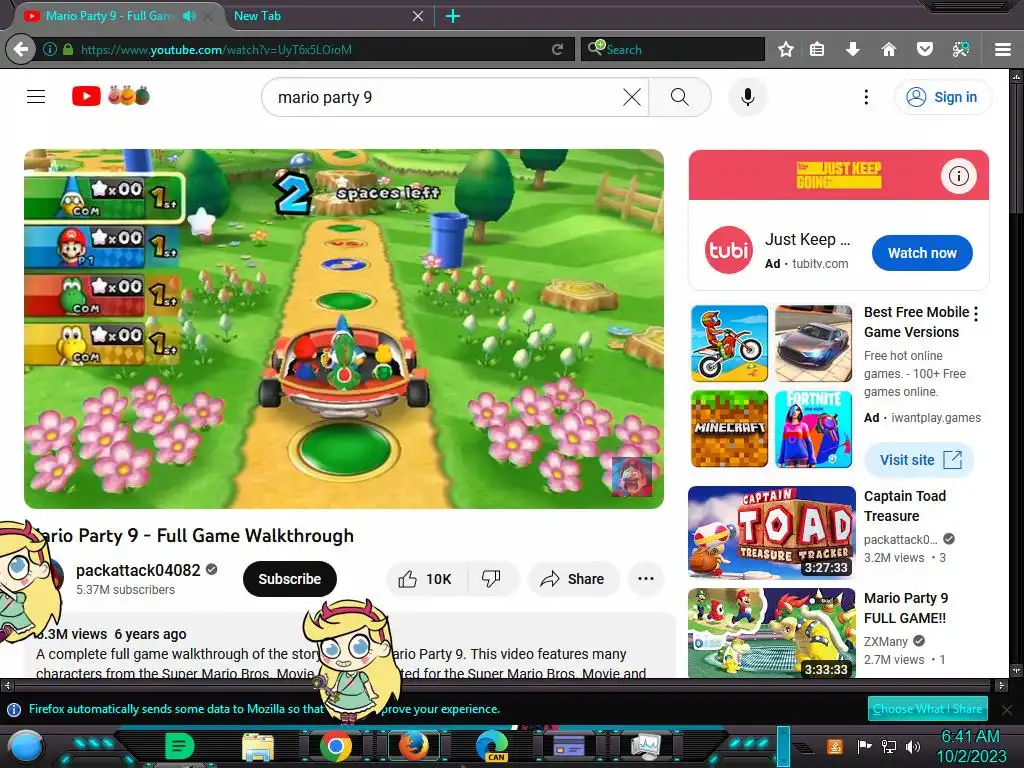Image resolution: width=1024 pixels, height=768 pixels.
Task: Subscribe to packattack04082 channel
Action: pyautogui.click(x=289, y=579)
